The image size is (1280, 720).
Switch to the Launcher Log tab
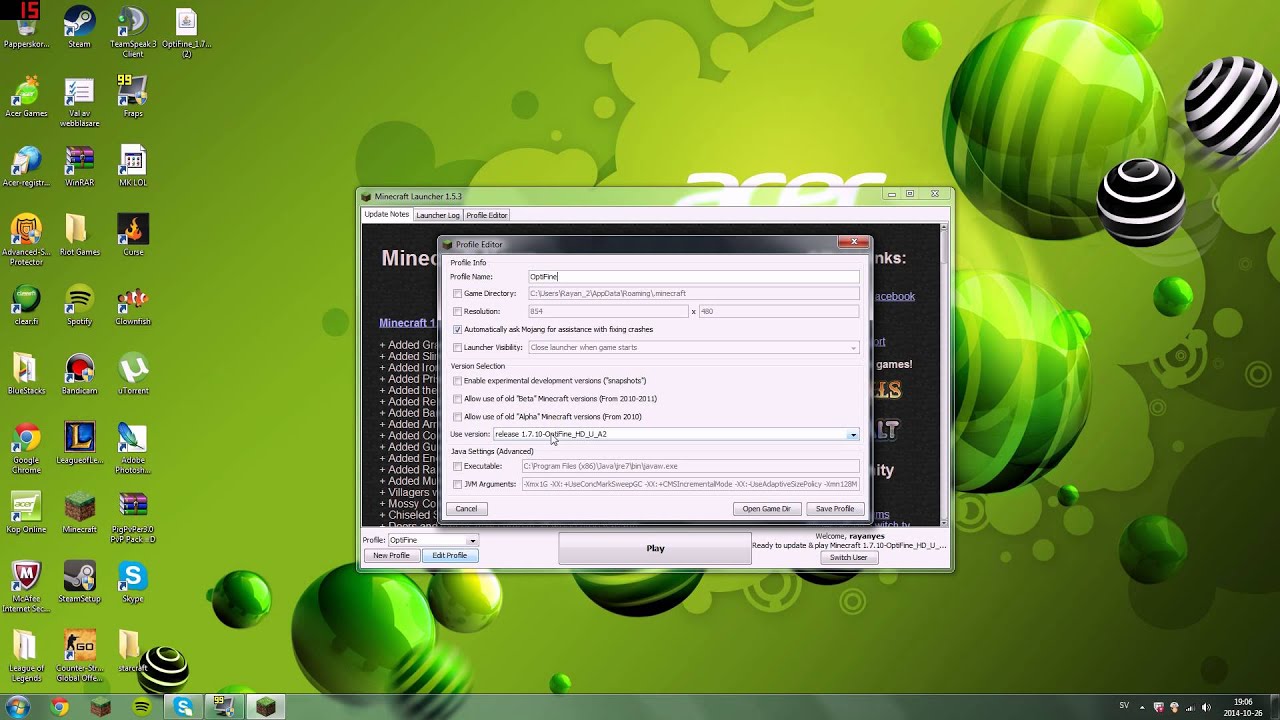tap(437, 215)
